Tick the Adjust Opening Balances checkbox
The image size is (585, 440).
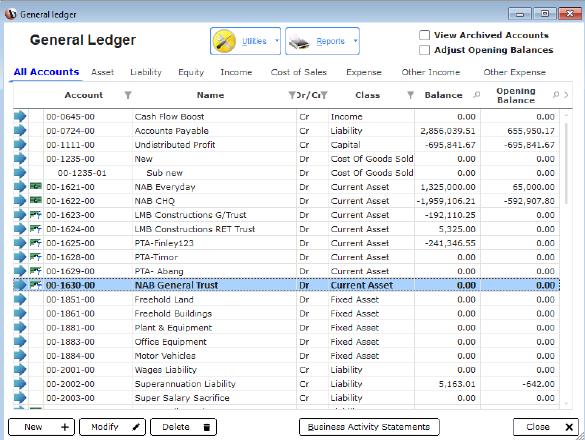pos(424,50)
